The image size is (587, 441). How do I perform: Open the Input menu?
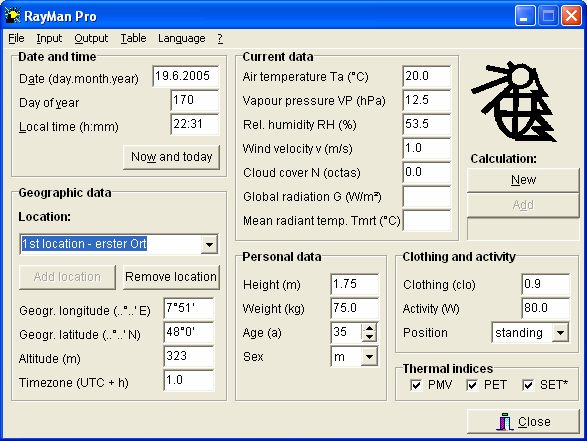[x=49, y=38]
